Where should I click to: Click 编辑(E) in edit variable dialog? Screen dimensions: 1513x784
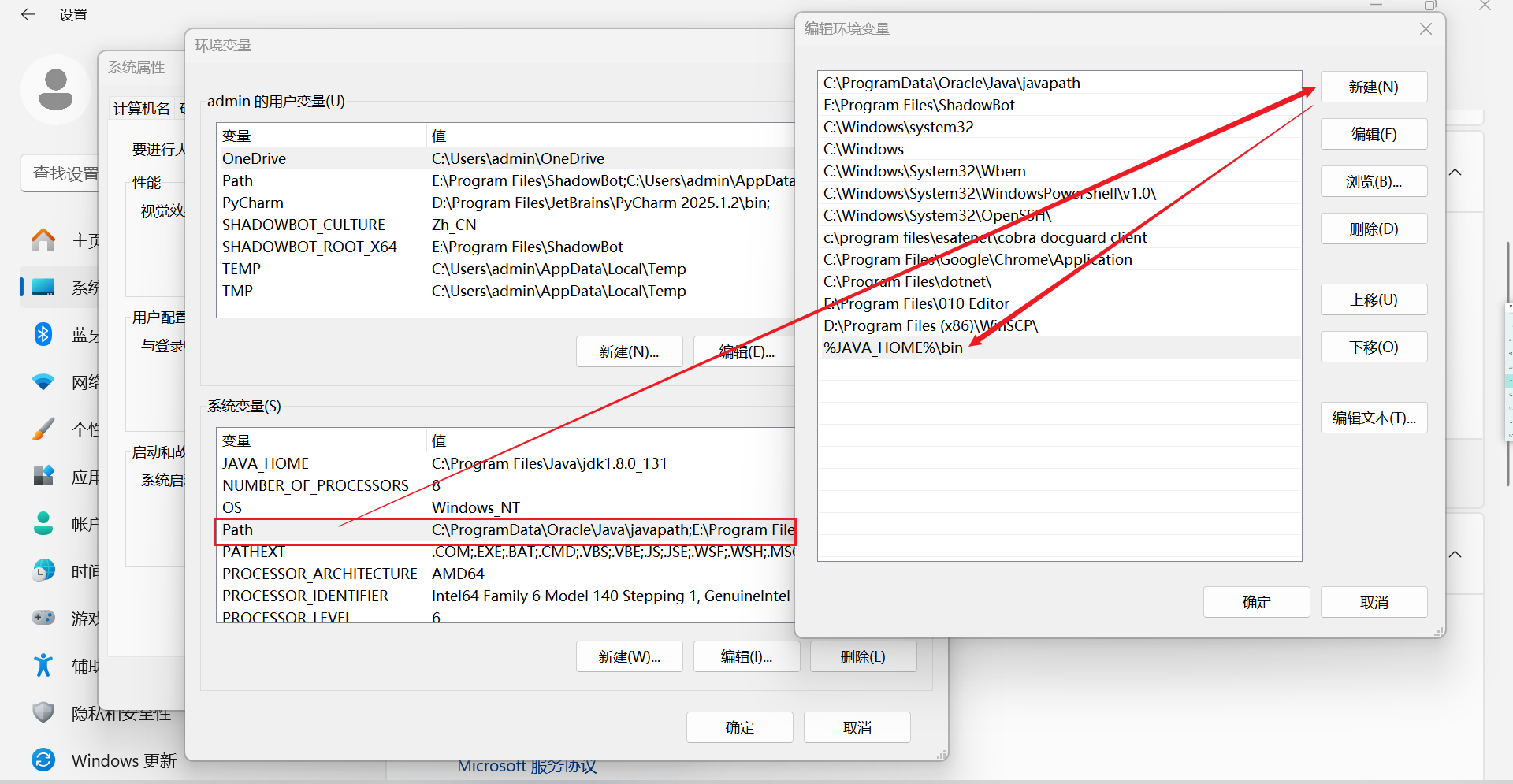pyautogui.click(x=1374, y=134)
